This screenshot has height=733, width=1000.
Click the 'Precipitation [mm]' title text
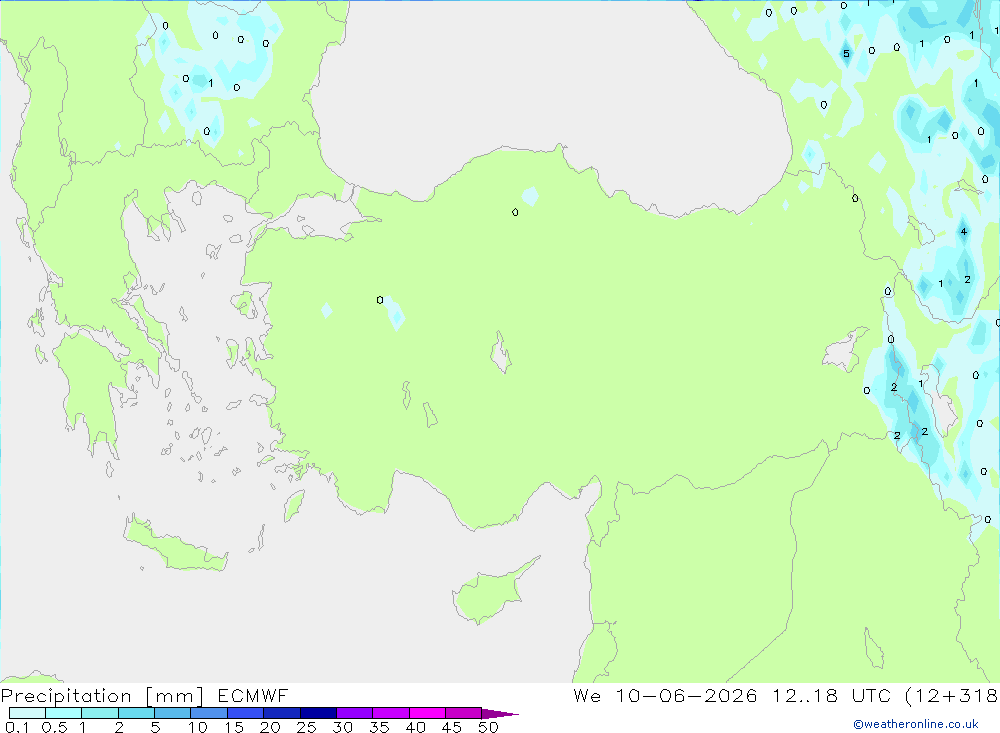click(102, 696)
